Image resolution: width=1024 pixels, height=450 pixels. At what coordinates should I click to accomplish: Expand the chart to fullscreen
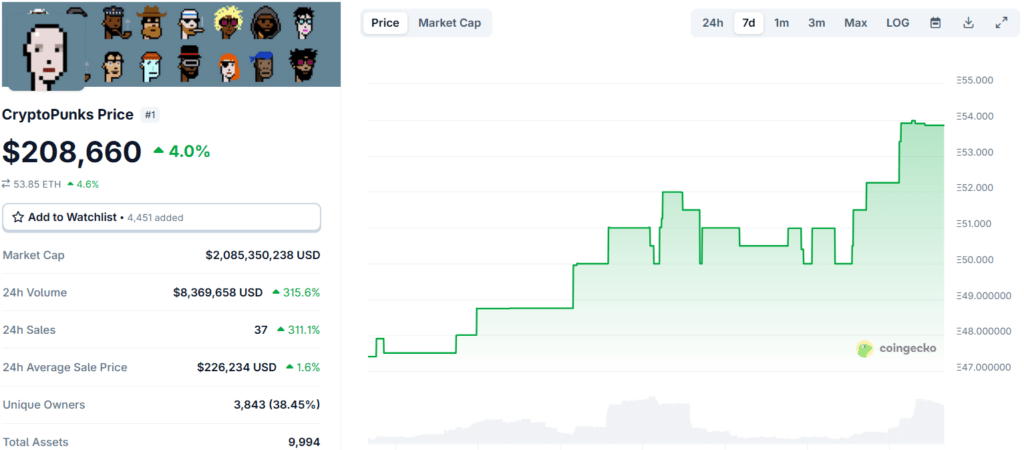(1001, 23)
